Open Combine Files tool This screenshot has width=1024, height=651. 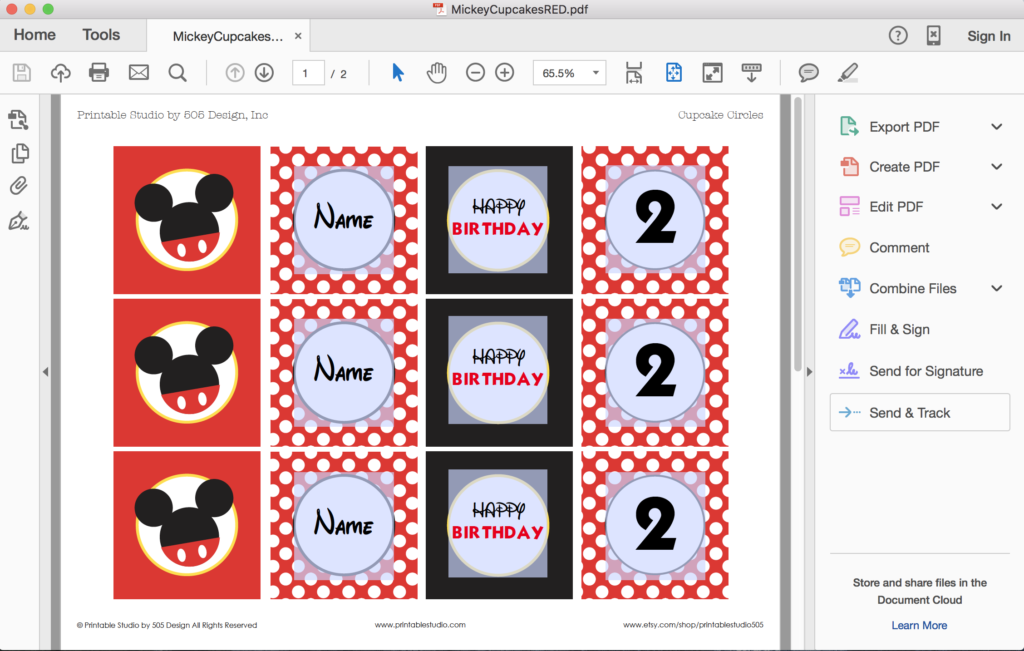pyautogui.click(x=912, y=288)
